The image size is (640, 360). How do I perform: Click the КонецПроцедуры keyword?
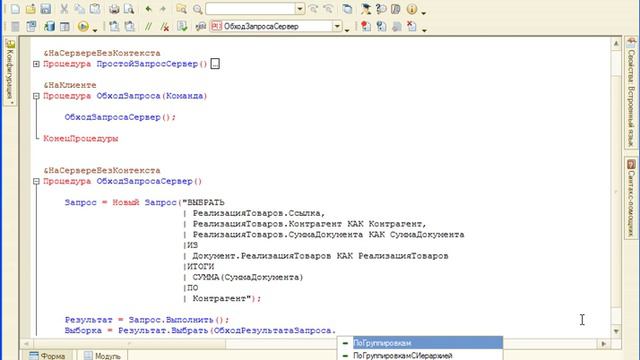pos(81,138)
